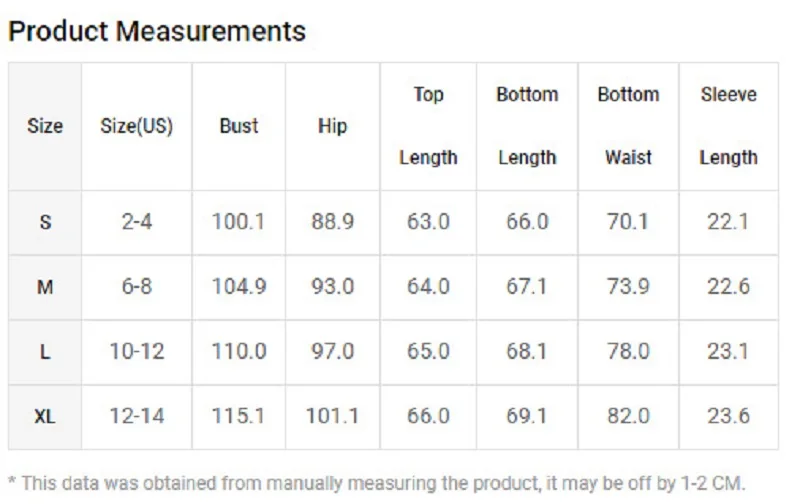Select the Hip column header

point(332,126)
